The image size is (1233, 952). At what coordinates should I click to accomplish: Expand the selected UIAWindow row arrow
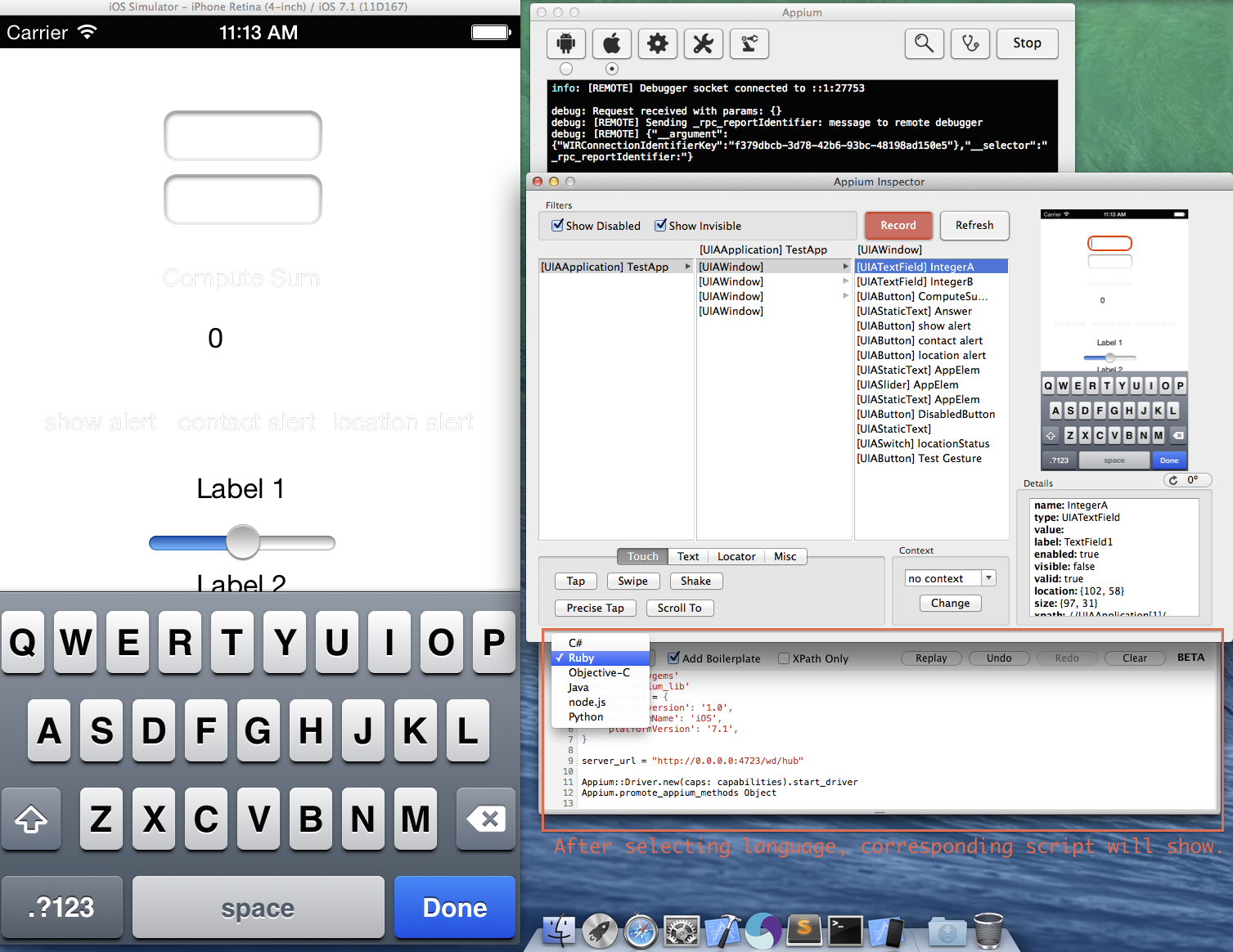point(846,267)
